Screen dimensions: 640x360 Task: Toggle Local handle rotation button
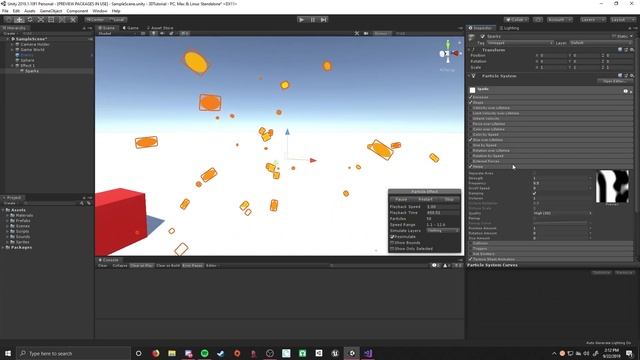(x=117, y=20)
